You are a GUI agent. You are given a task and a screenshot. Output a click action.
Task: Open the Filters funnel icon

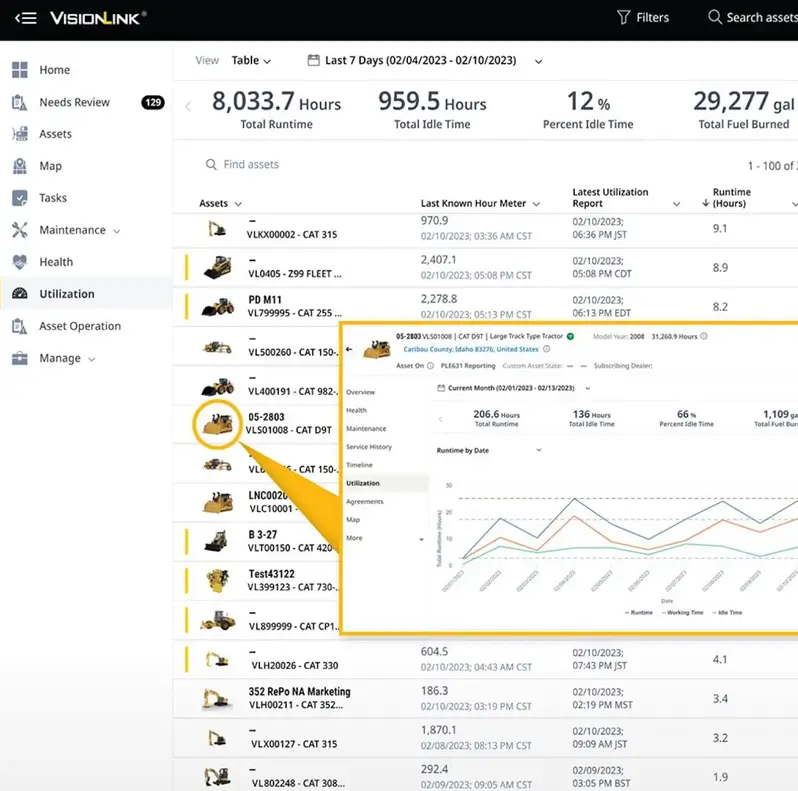click(624, 17)
